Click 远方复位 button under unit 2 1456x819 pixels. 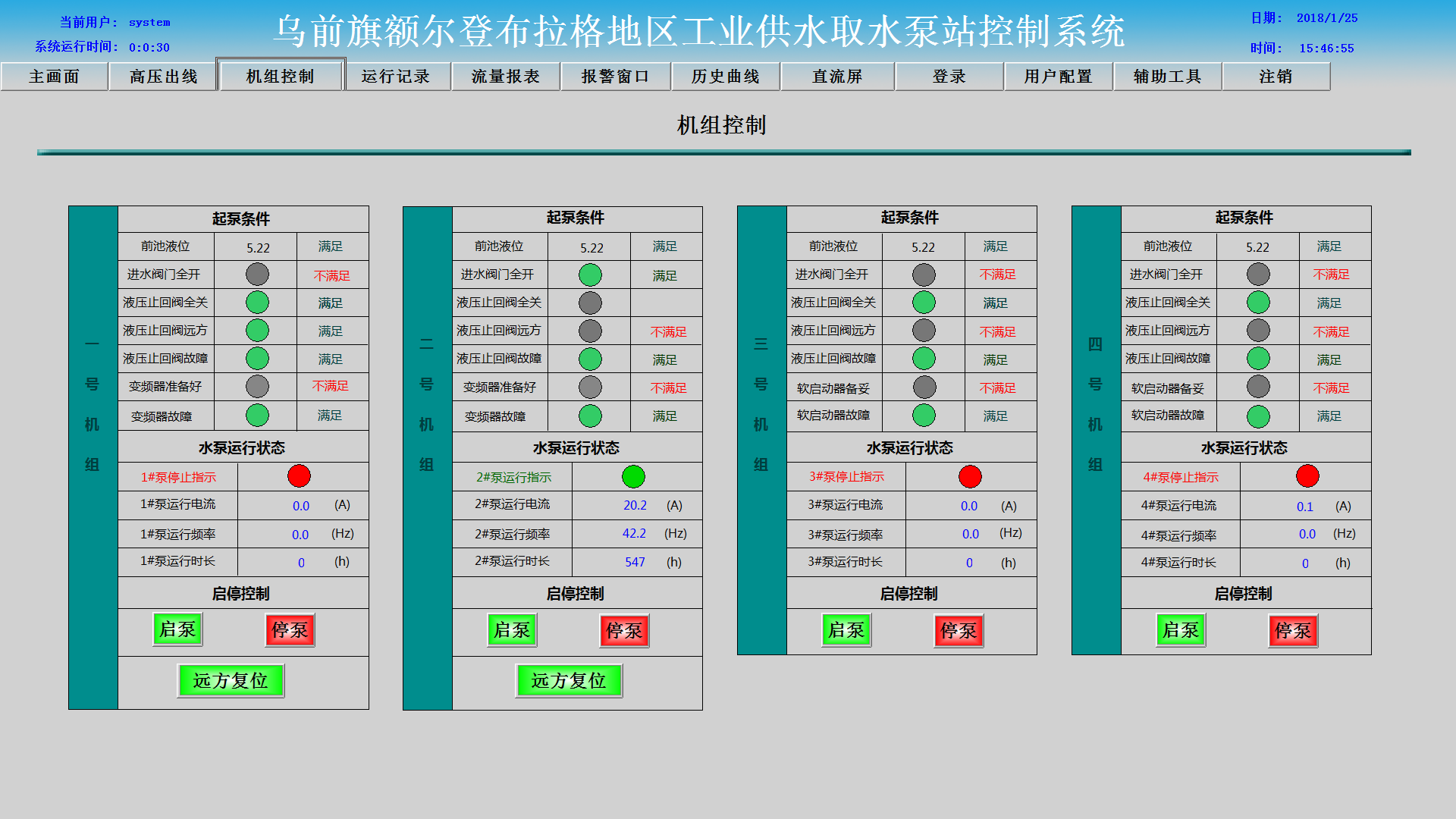(569, 681)
